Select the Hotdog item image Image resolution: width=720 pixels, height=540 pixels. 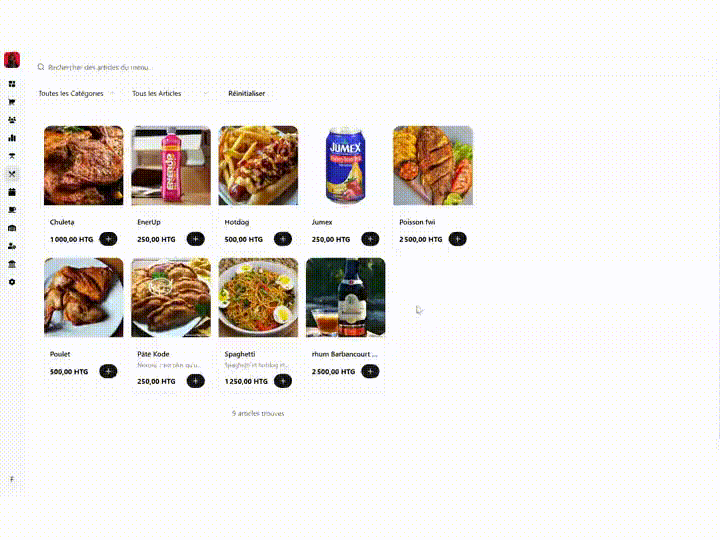click(x=258, y=165)
